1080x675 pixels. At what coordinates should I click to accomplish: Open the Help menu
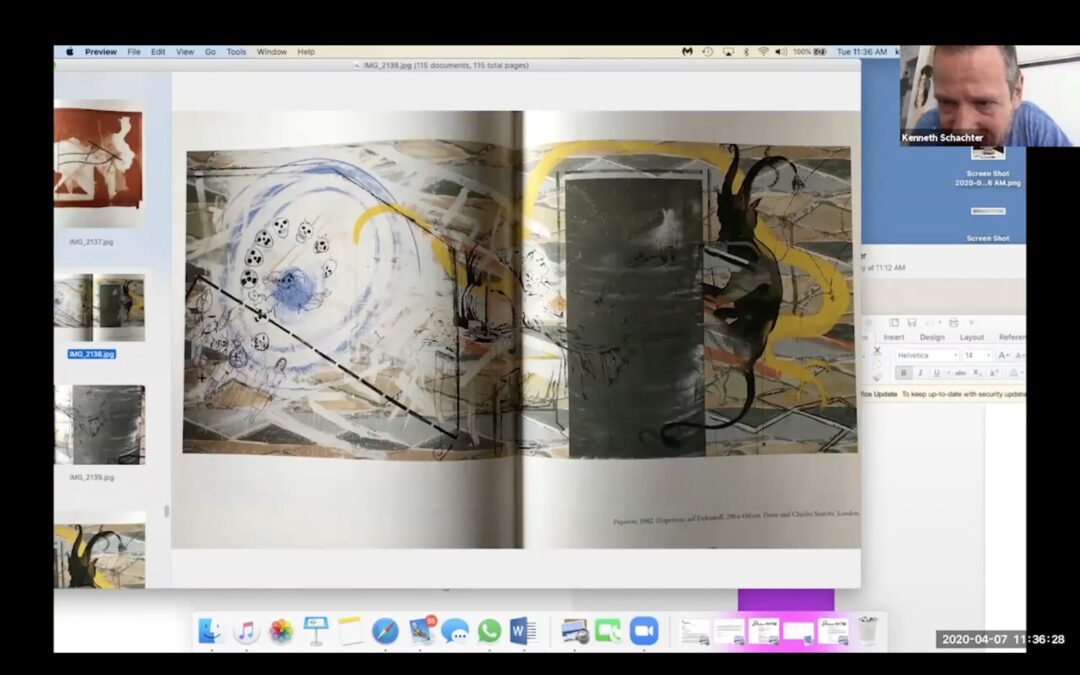[x=306, y=52]
